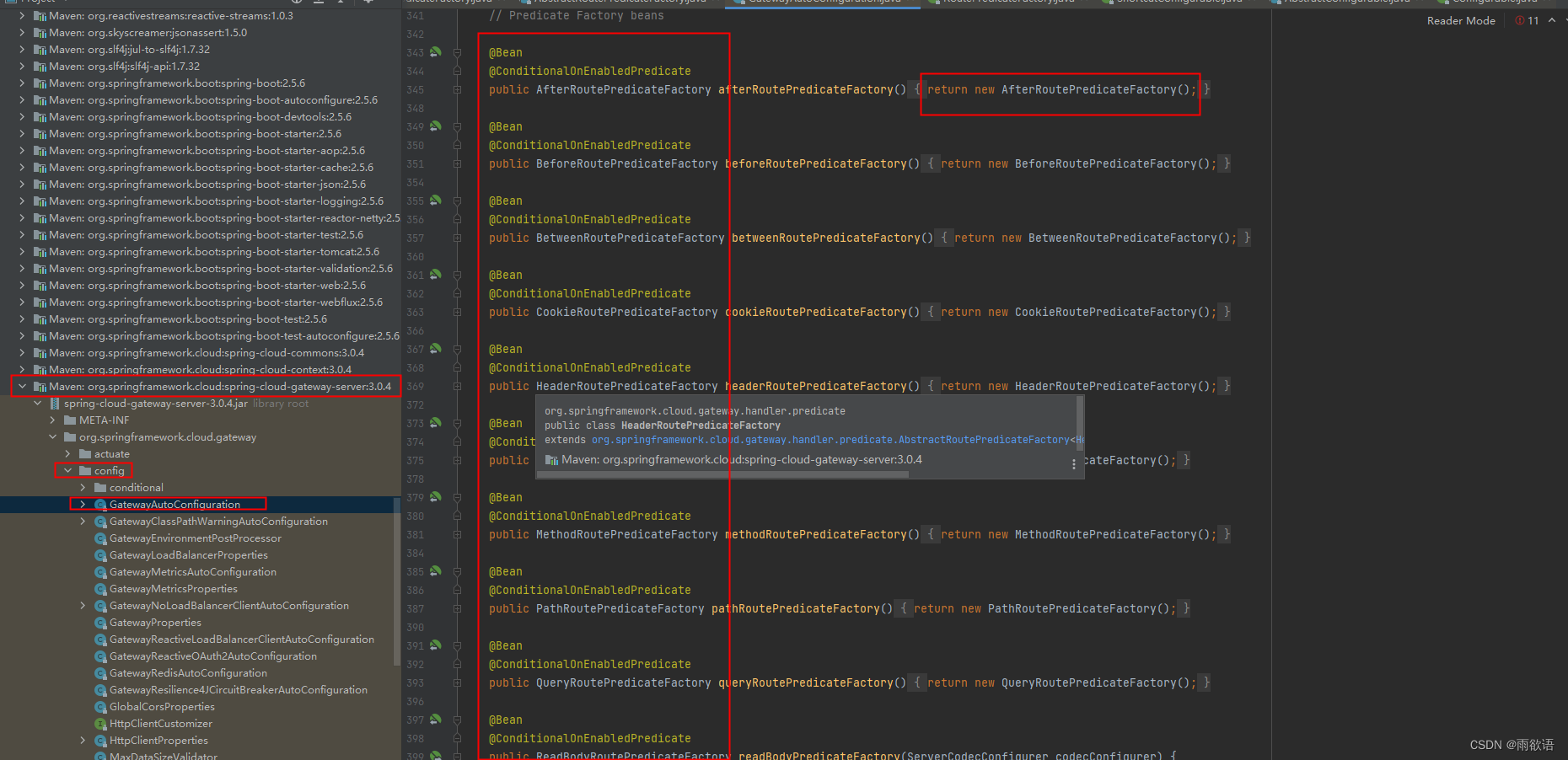Select GatewayMetricsProperties in the project tree
This screenshot has height=760, width=1568.
click(x=174, y=589)
